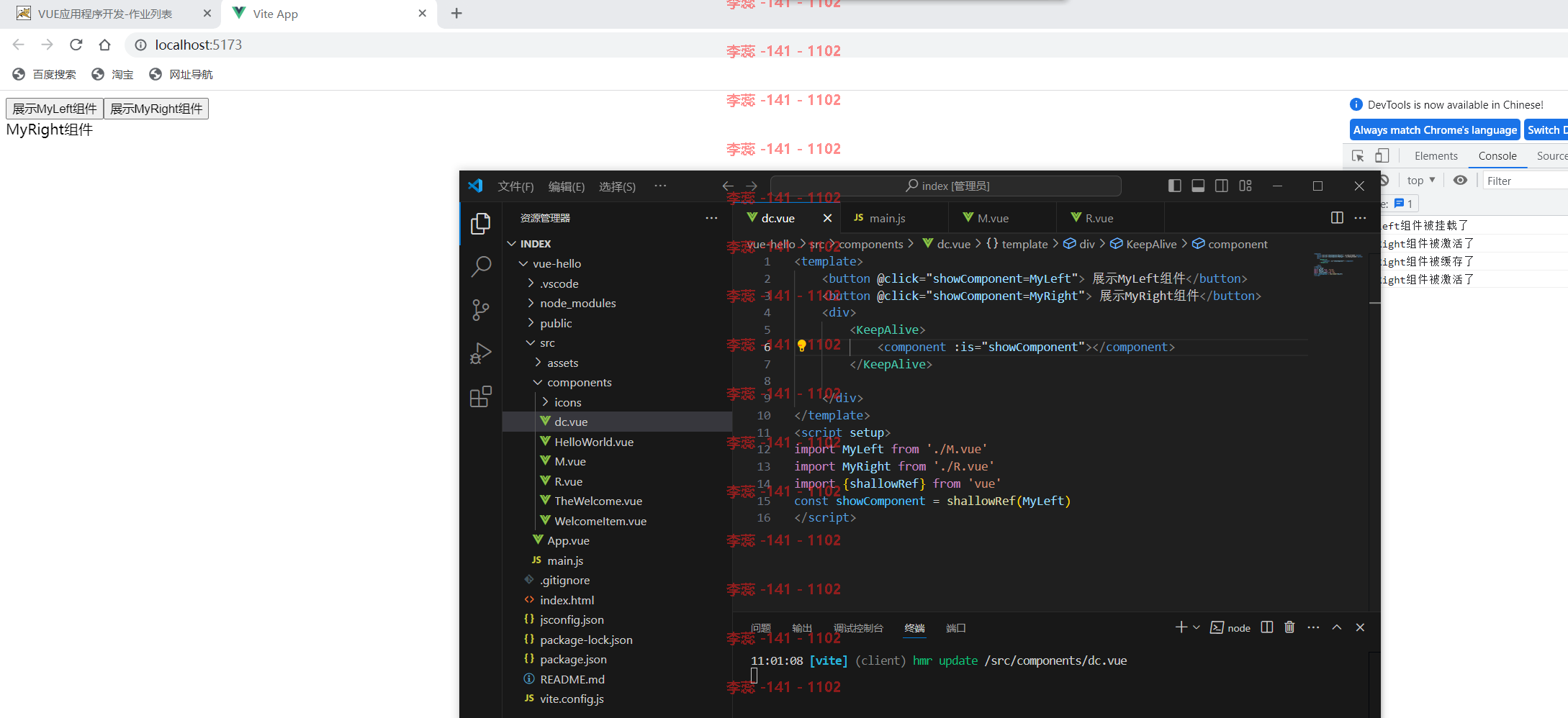Open the VS Code Explorer view icon
This screenshot has height=718, width=1568.
tap(480, 224)
